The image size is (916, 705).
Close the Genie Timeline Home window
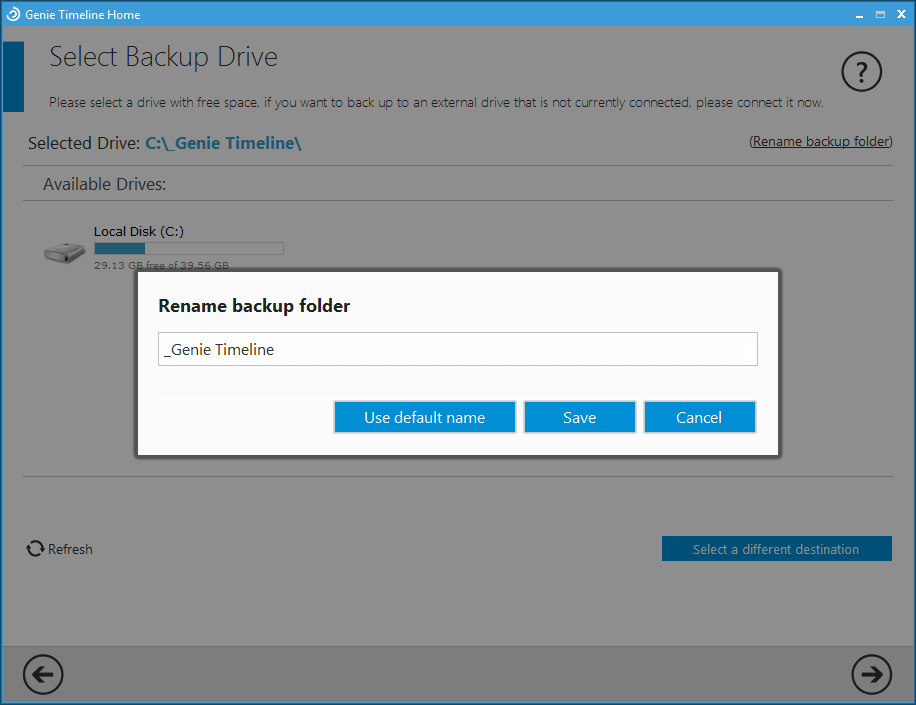pyautogui.click(x=901, y=14)
